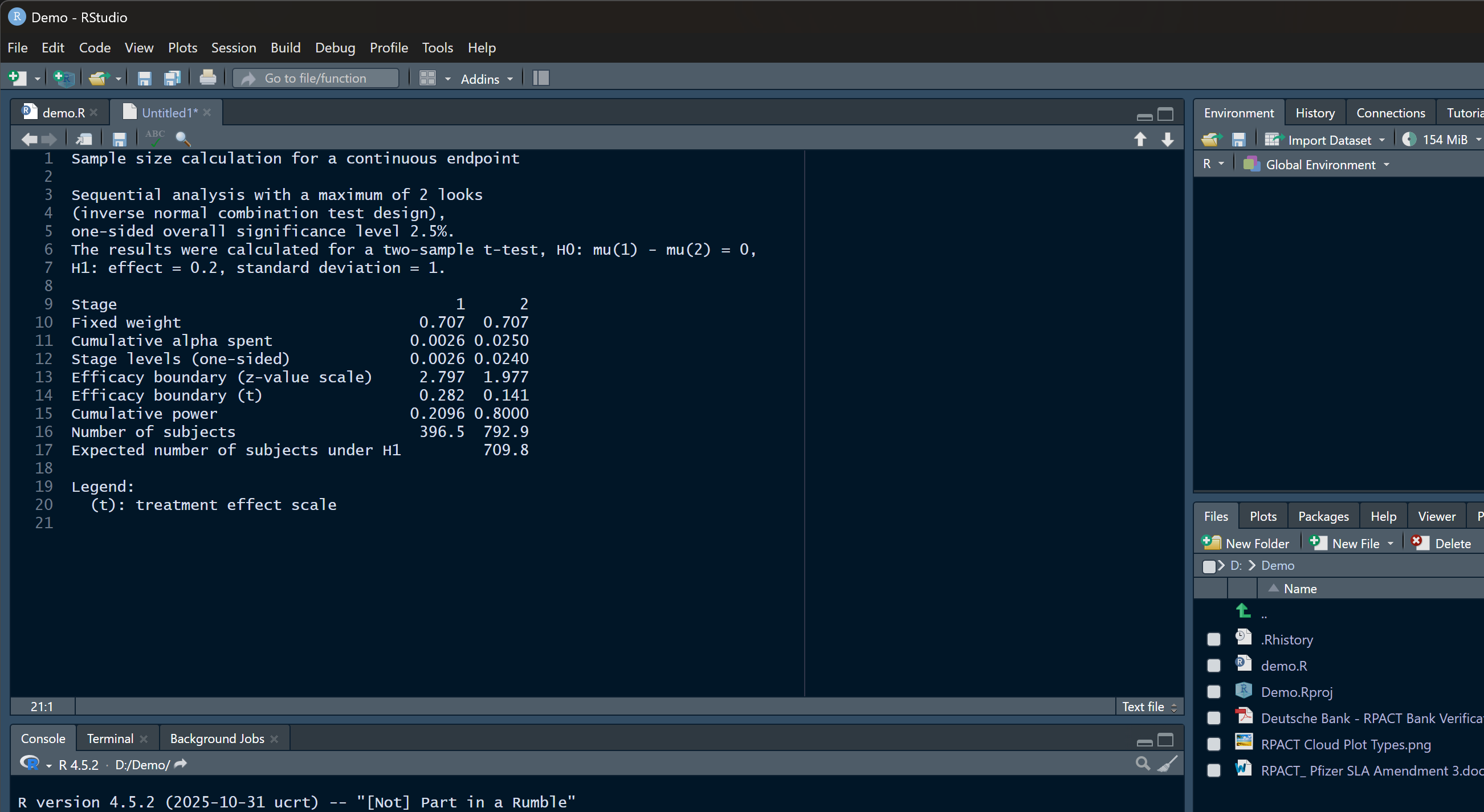The image size is (1484, 812).
Task: Select the Deutsche Bank PDF checkbox
Action: click(1214, 718)
